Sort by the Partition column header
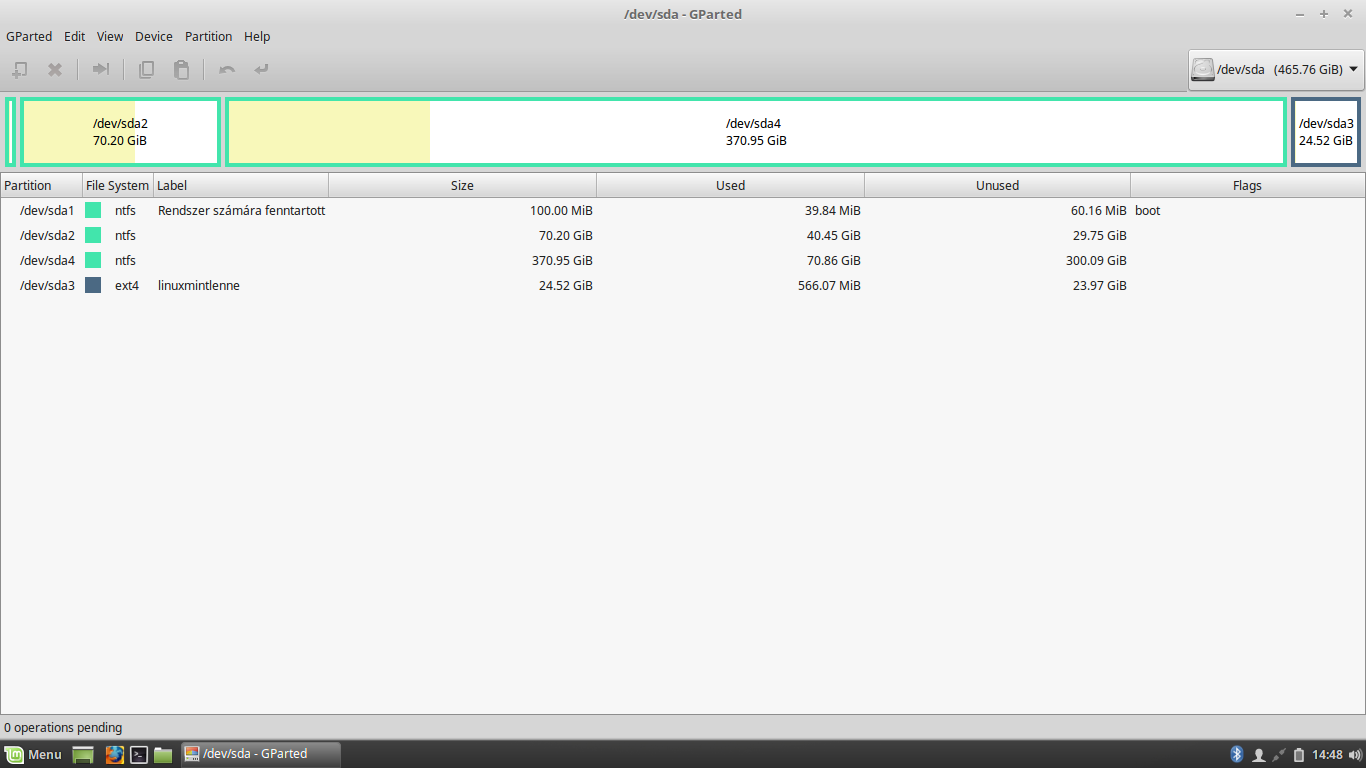1366x768 pixels. (41, 185)
